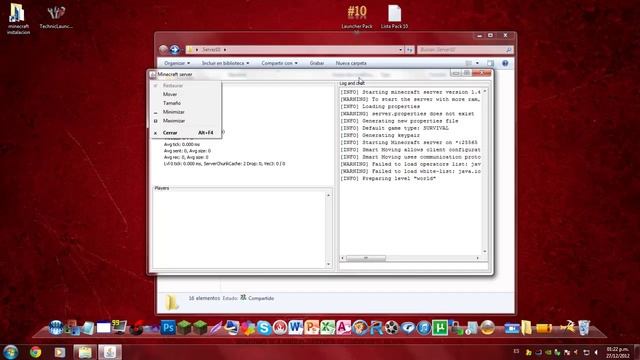Open the Windows Start menu
This screenshot has height=360, width=640.
tap(10, 352)
